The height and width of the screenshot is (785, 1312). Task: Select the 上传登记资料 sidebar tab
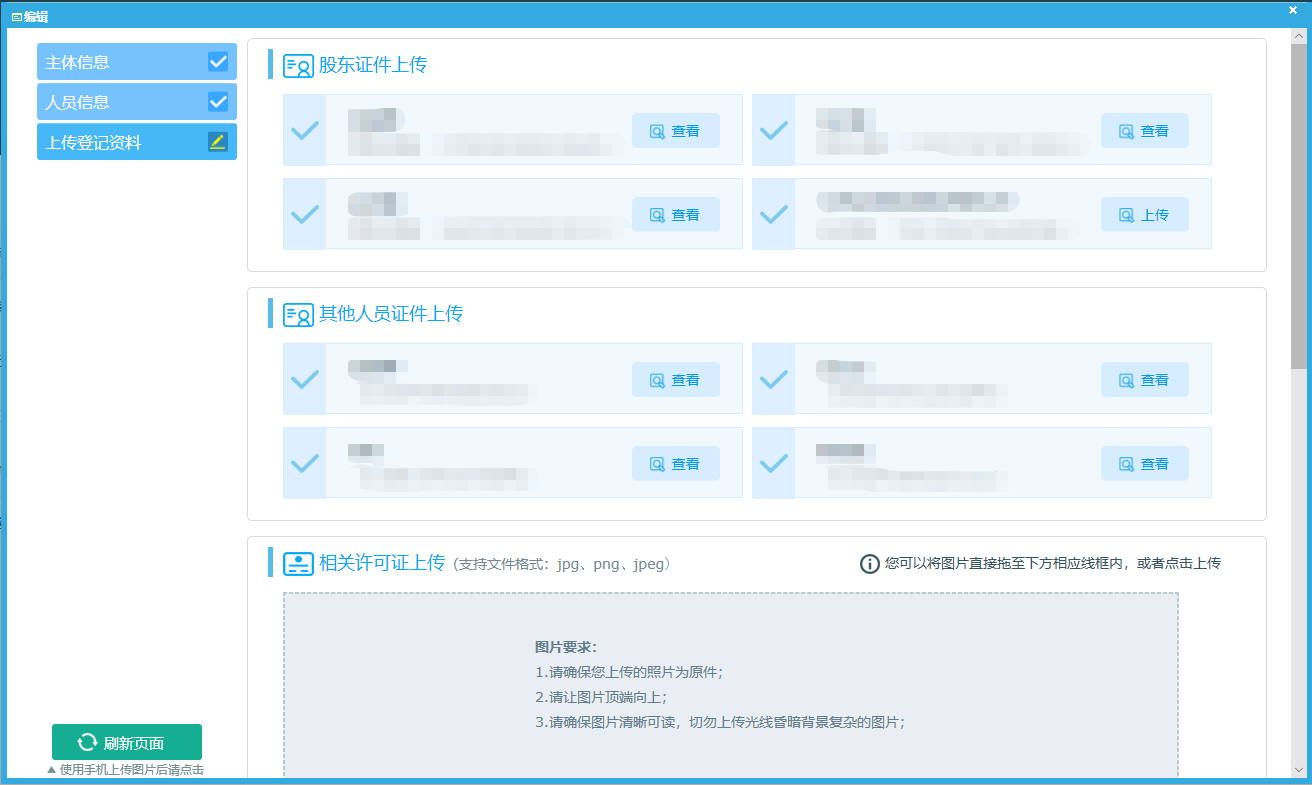120,143
